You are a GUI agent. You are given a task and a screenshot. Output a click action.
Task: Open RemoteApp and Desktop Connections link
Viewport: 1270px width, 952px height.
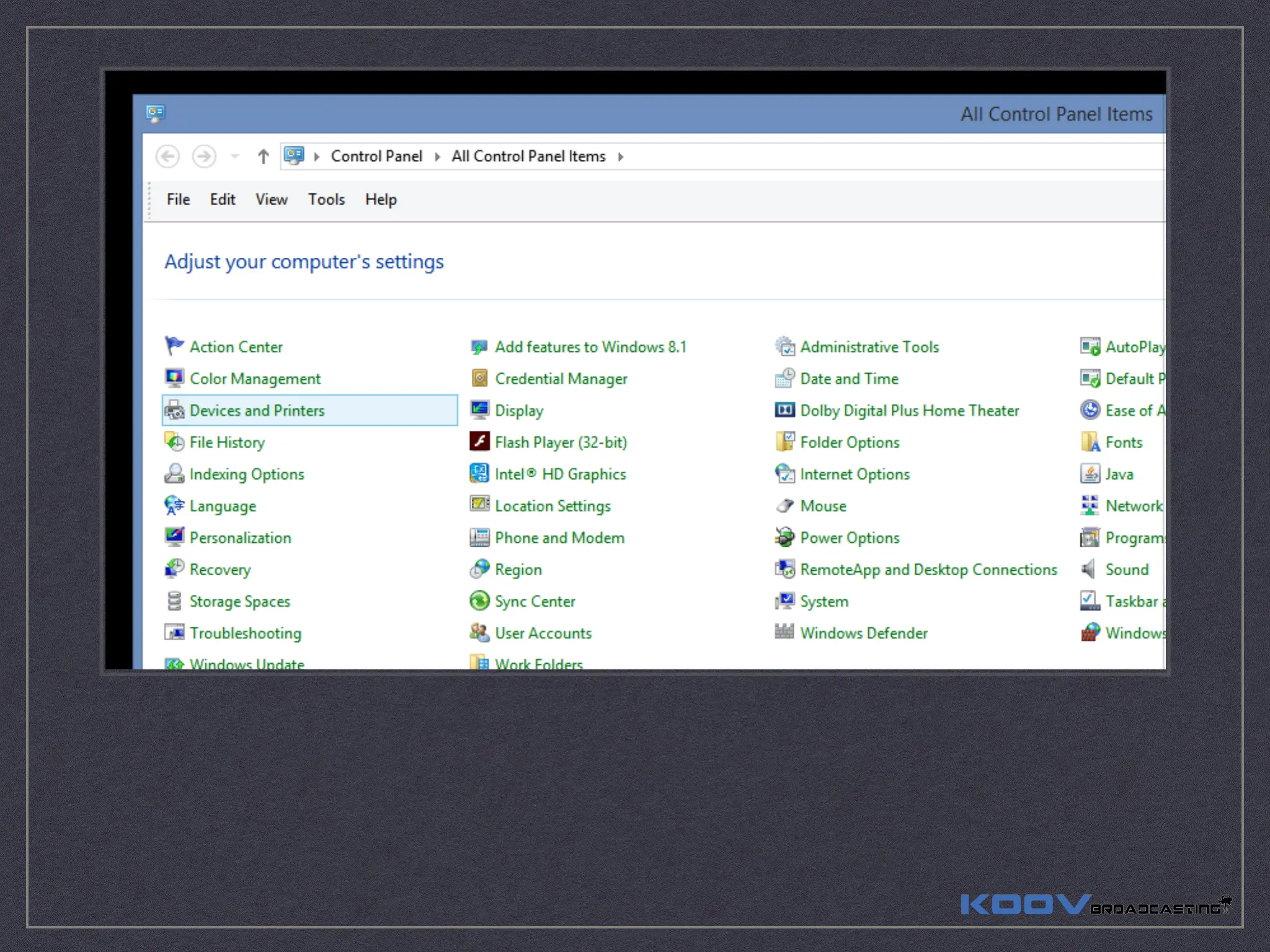click(928, 569)
